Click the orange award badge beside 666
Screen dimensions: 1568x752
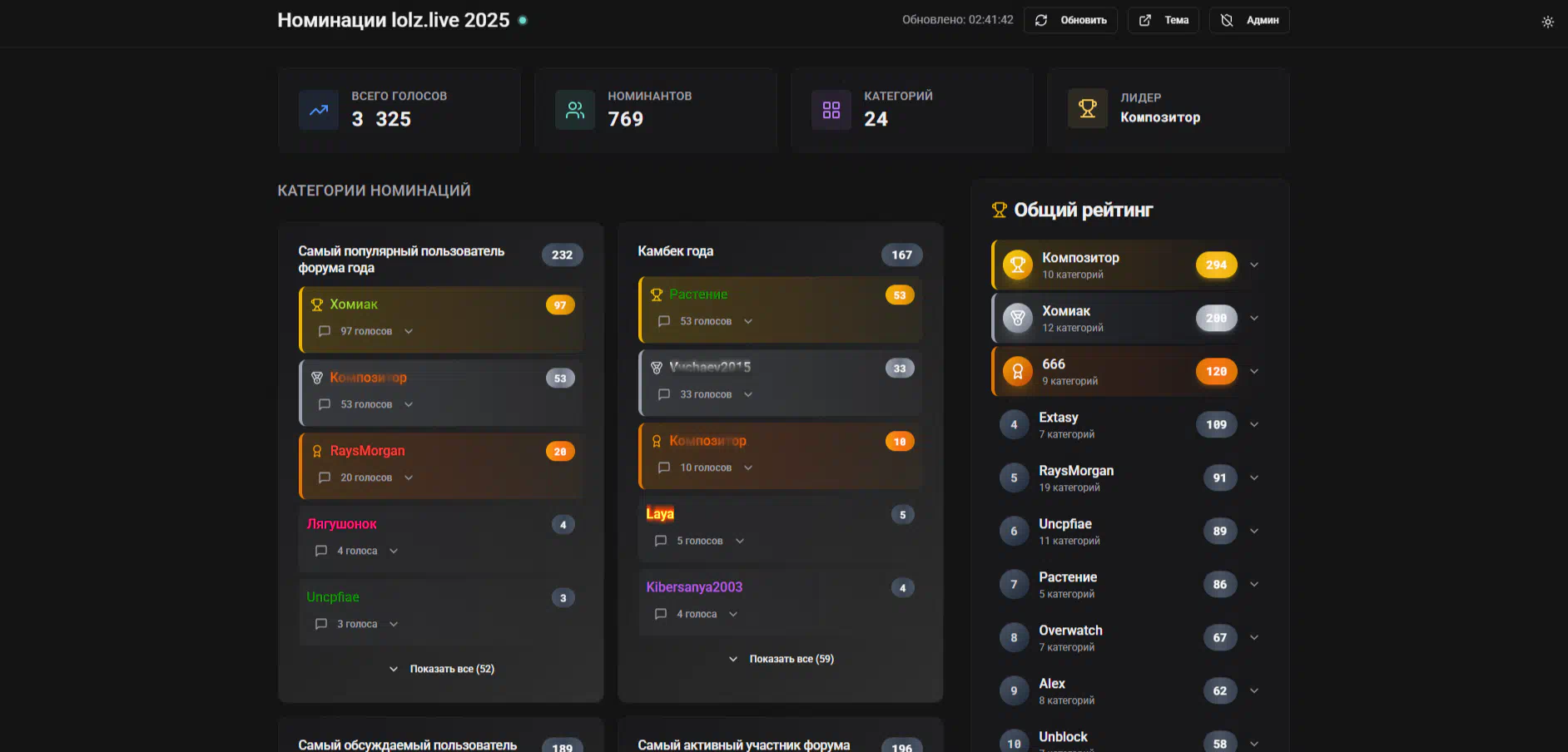pos(1017,372)
